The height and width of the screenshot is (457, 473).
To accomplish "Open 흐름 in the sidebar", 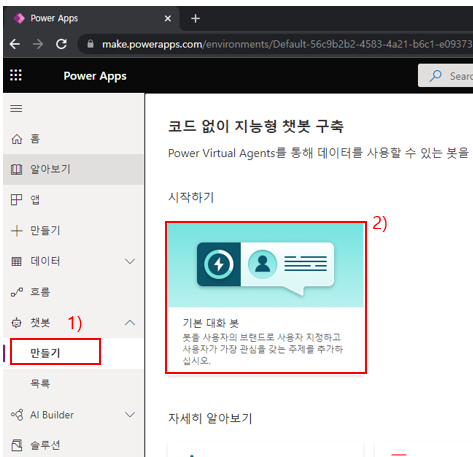I will click(x=73, y=292).
